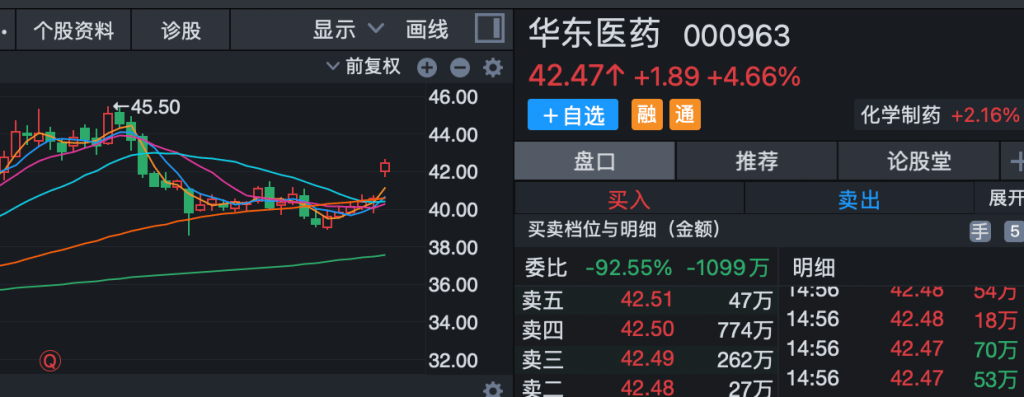Open chart settings gear icon
The image size is (1024, 397).
coord(492,67)
